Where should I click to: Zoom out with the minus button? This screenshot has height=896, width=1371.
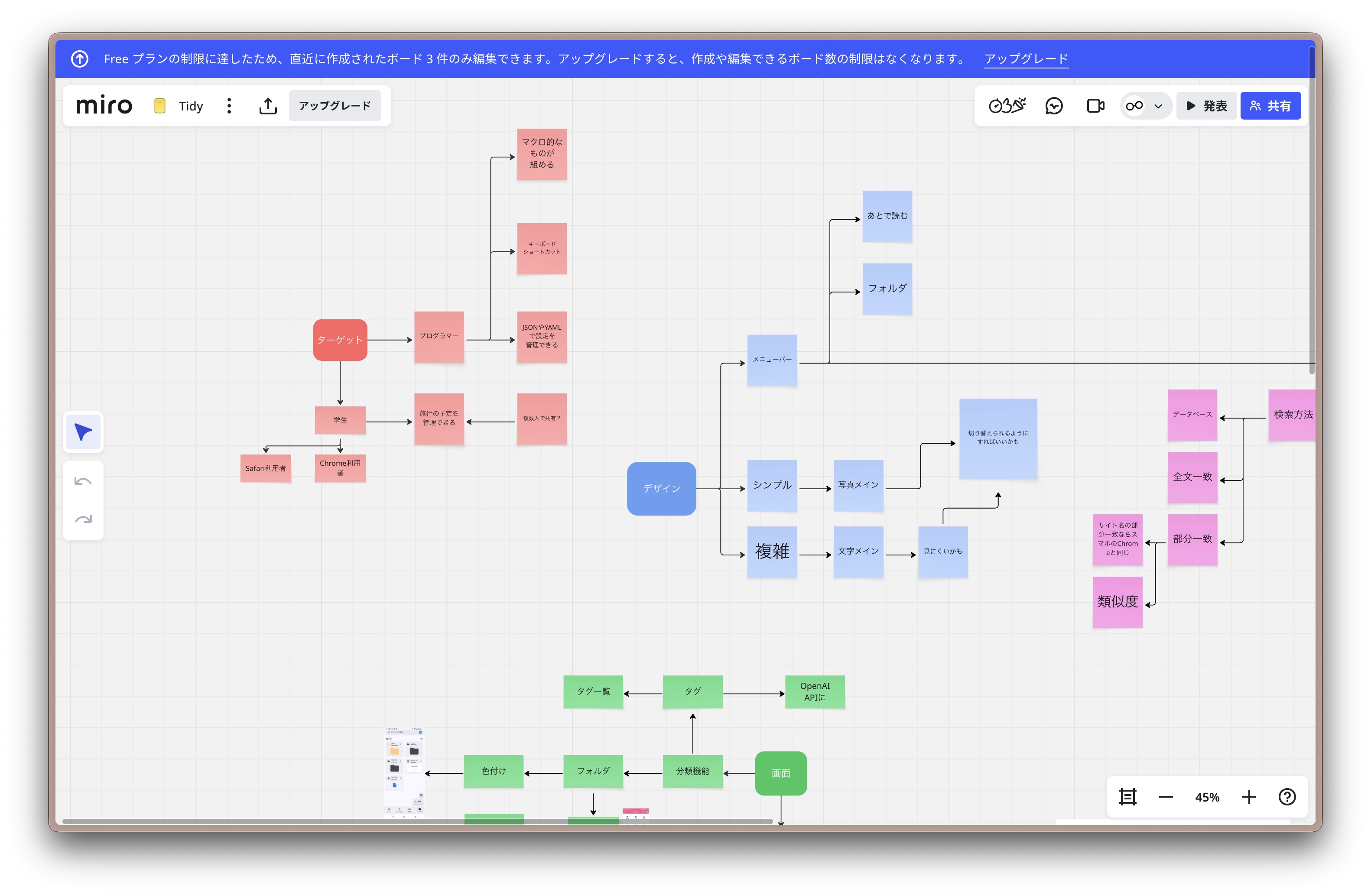tap(1165, 797)
